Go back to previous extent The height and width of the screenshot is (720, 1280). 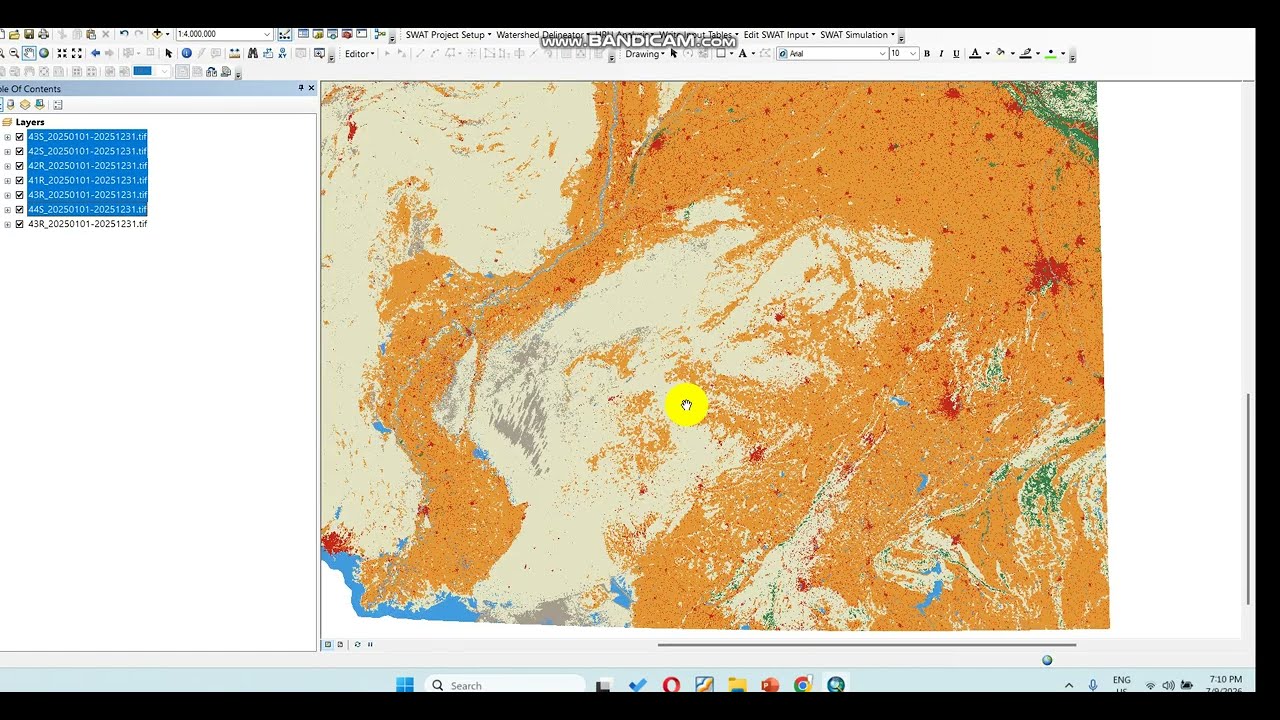tap(95, 53)
